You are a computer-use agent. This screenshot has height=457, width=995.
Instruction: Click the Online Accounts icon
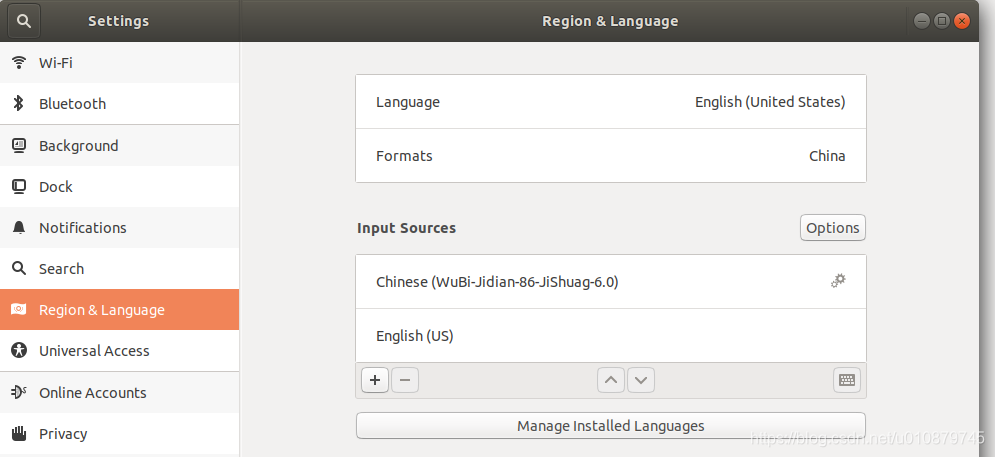(x=19, y=392)
